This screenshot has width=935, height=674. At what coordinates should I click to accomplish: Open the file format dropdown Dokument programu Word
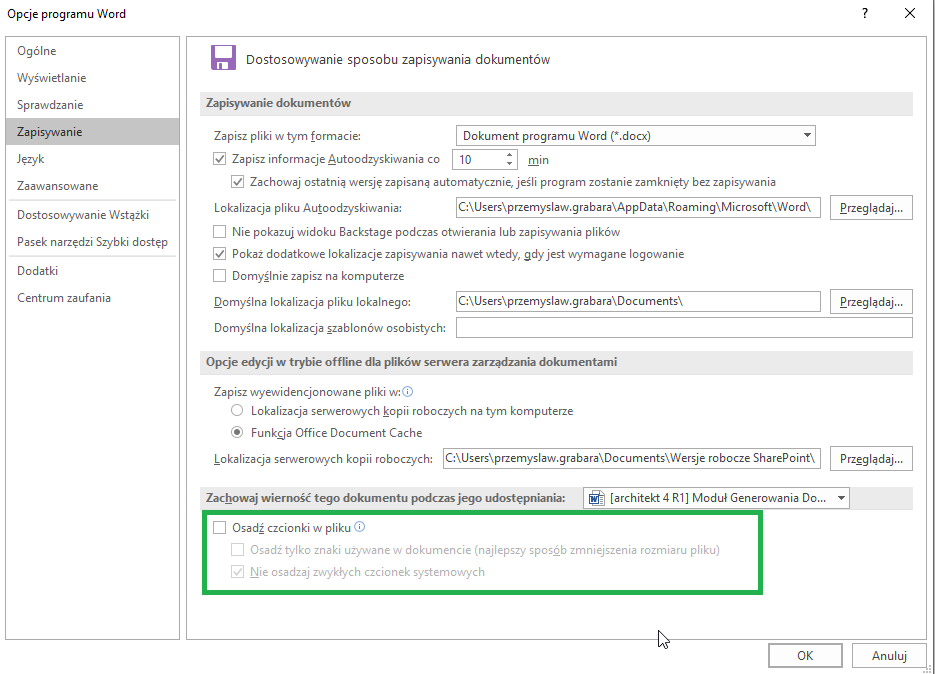click(636, 135)
